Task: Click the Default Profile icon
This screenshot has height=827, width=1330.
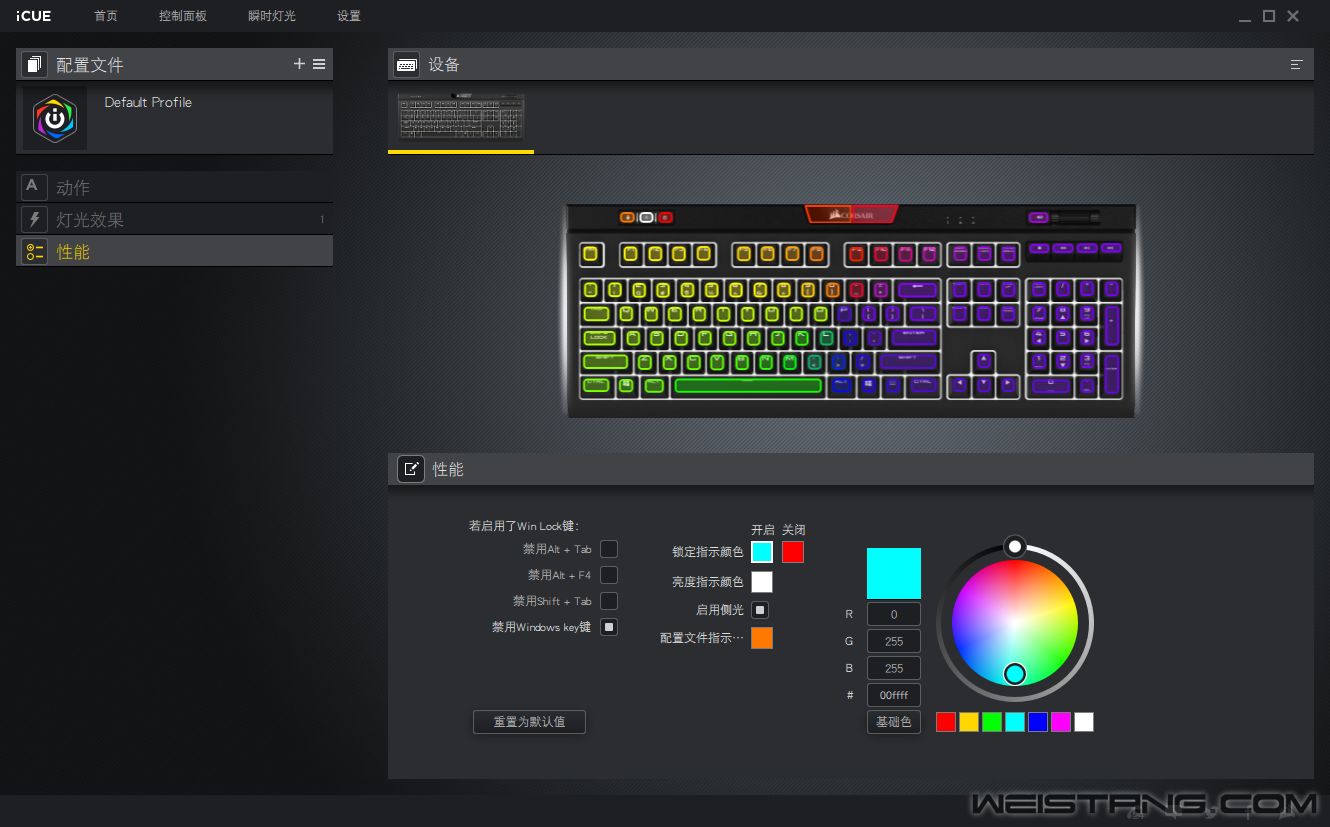Action: point(55,119)
